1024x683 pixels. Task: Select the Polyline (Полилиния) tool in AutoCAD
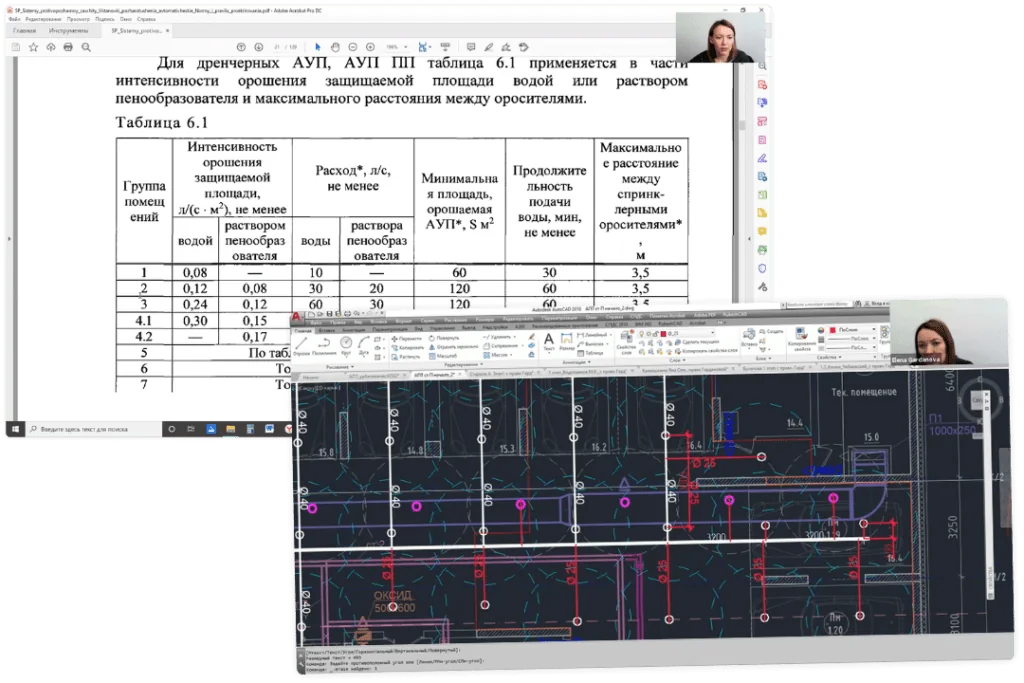[324, 345]
